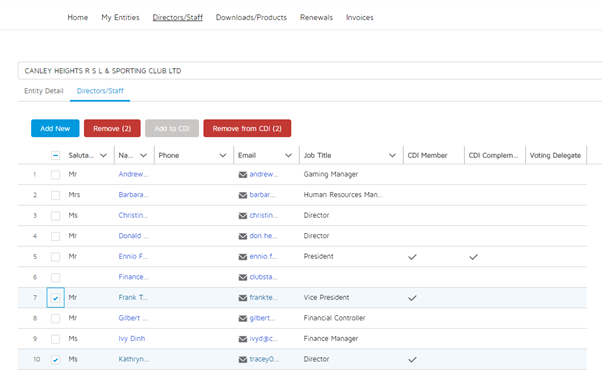602x372 pixels.
Task: Click Remove from CDI (2) button
Action: 247,128
